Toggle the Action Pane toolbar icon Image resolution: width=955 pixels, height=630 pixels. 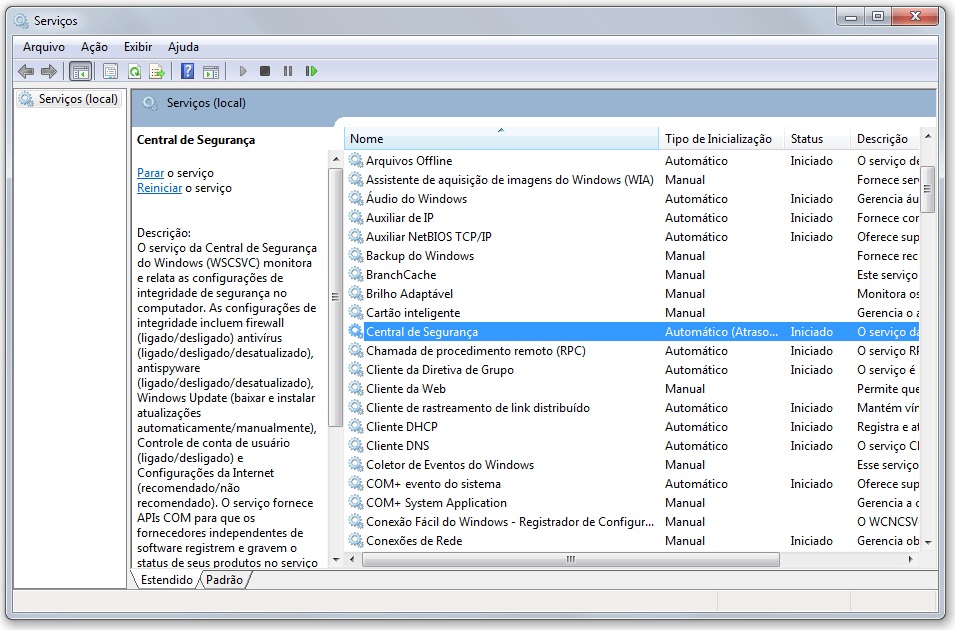(x=211, y=71)
